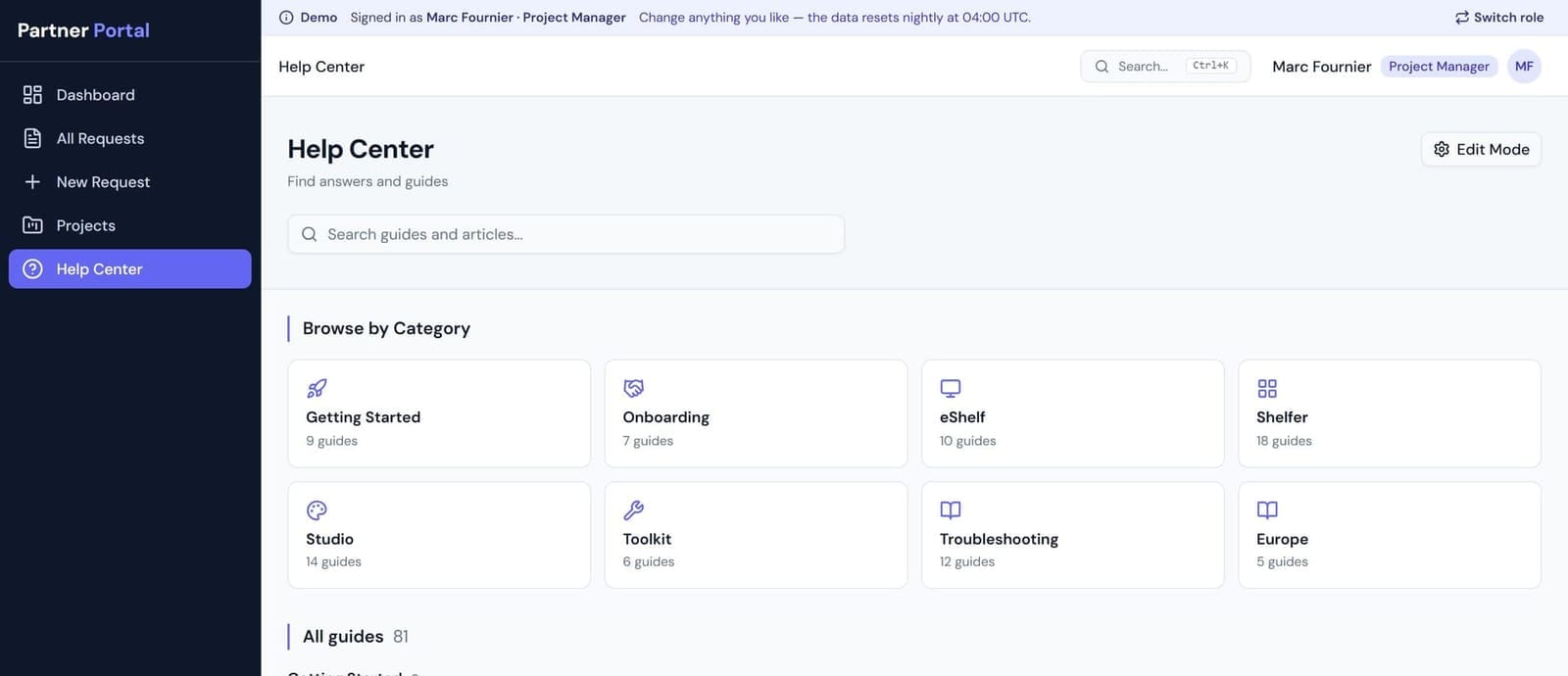
Task: Click the eShelf monitor icon
Action: [x=951, y=388]
